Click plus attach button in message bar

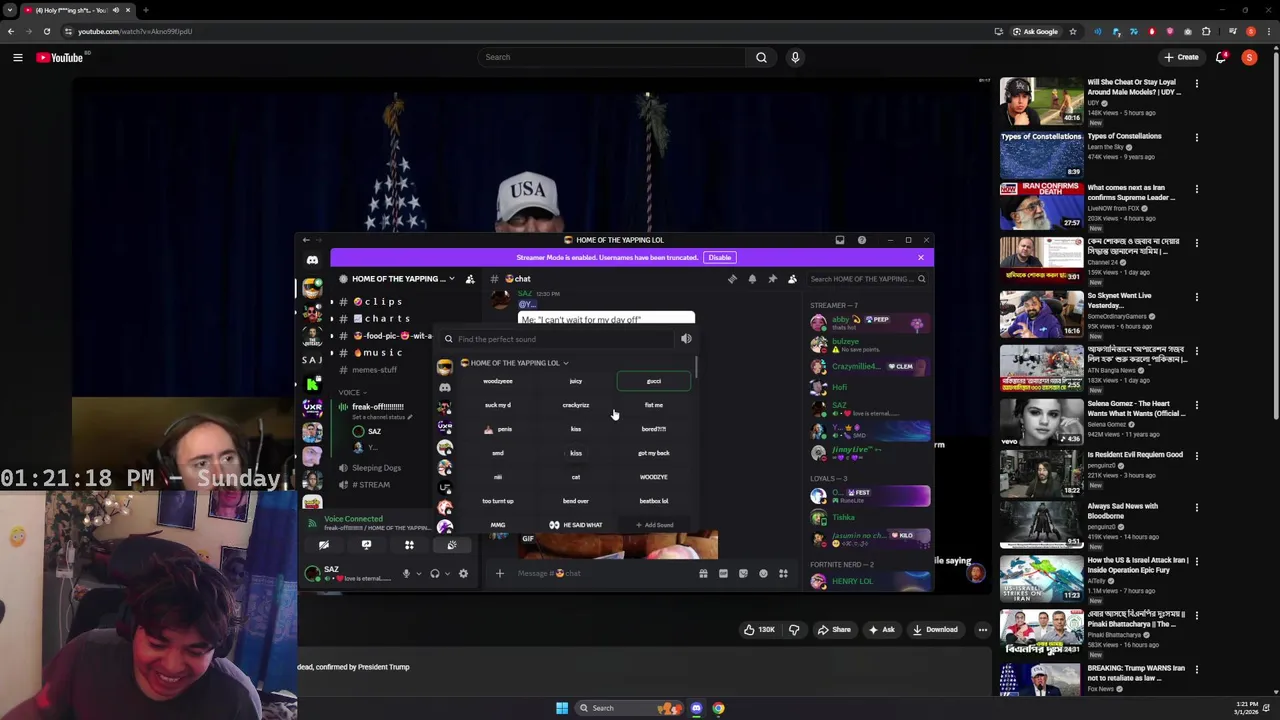500,574
